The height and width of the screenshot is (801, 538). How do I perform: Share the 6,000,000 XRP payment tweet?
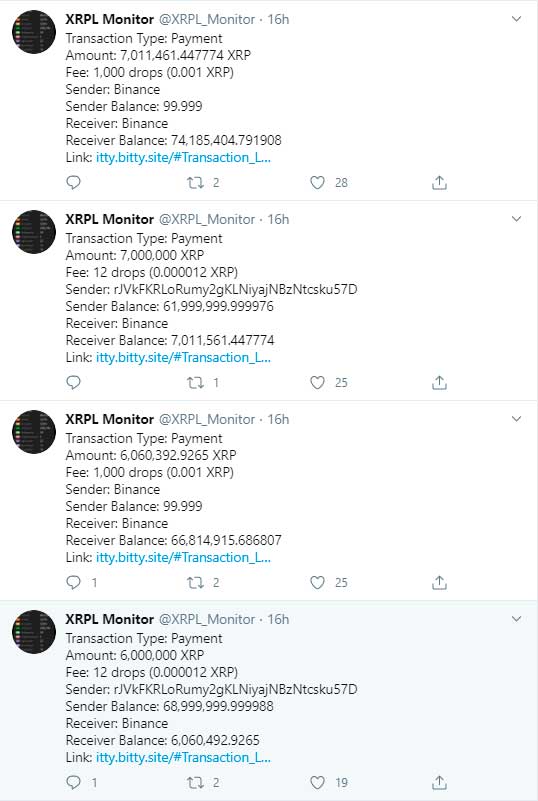coord(439,782)
